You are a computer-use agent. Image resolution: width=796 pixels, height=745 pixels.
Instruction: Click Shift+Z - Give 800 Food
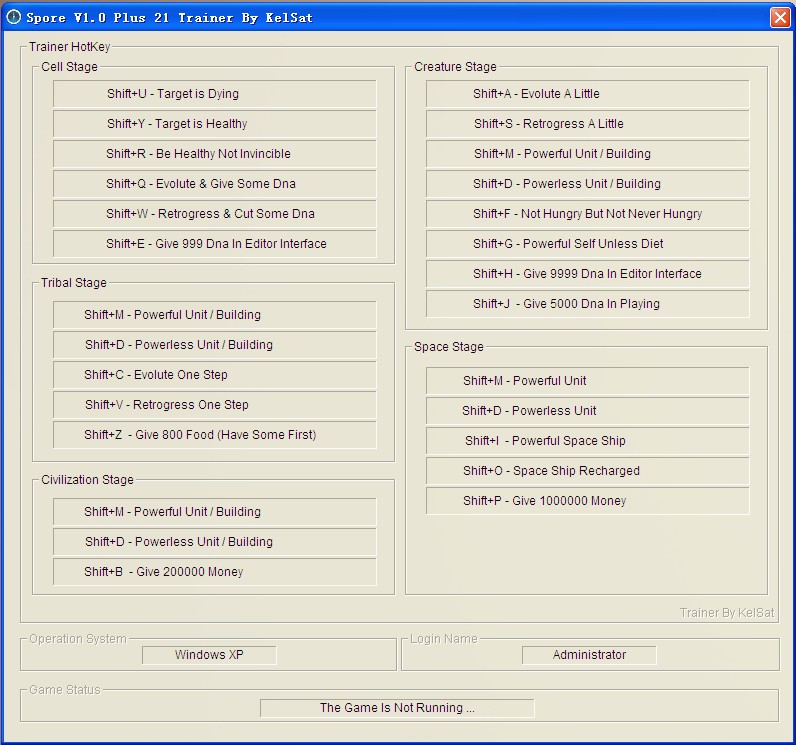tap(215, 434)
